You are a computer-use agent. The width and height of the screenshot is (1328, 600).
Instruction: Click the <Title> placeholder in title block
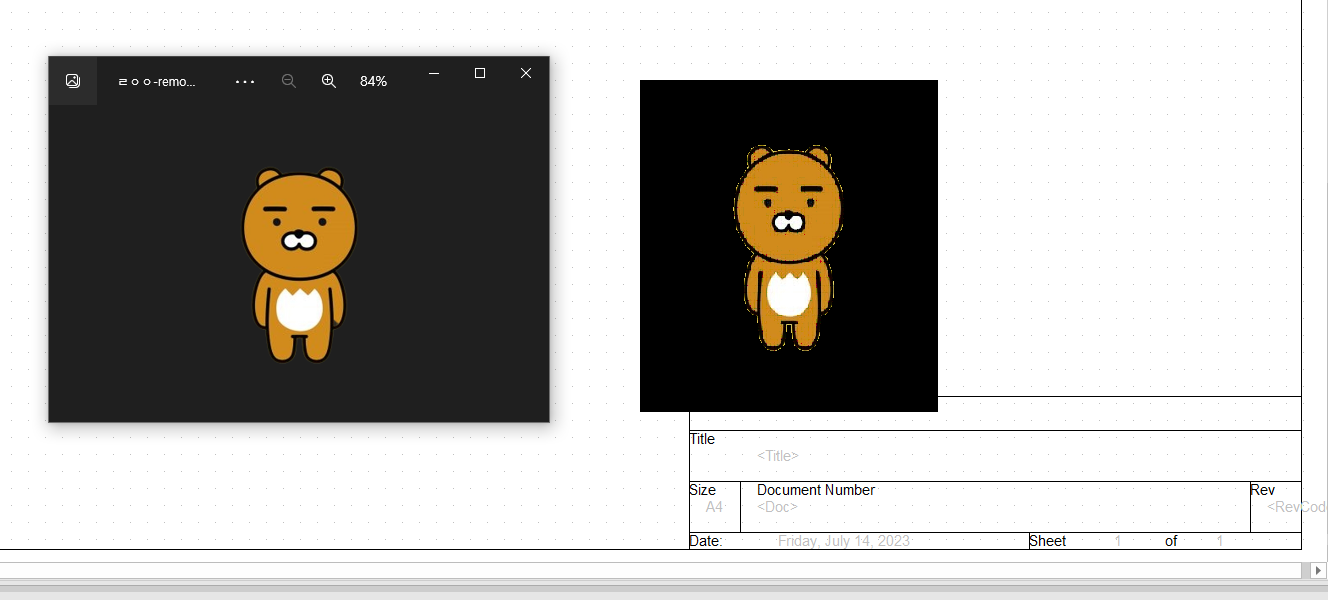[x=778, y=456]
